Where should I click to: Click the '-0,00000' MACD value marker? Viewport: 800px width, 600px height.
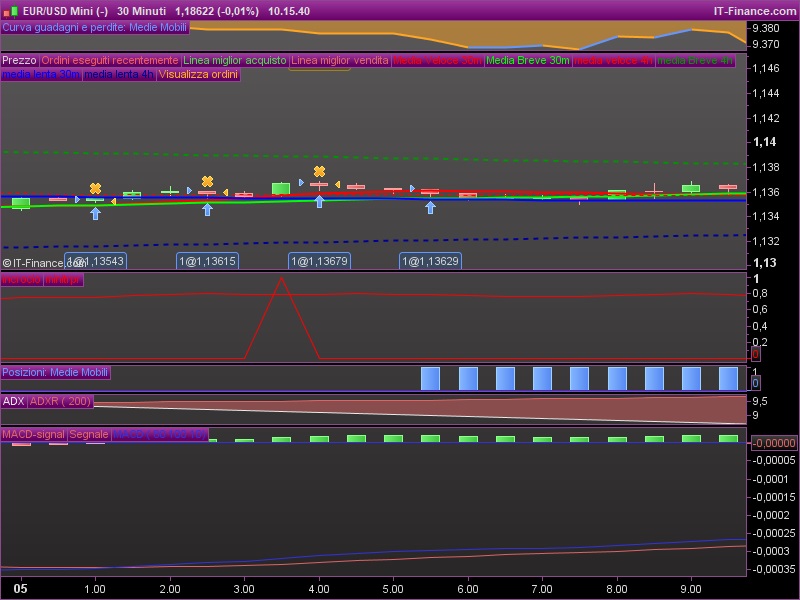[774, 443]
